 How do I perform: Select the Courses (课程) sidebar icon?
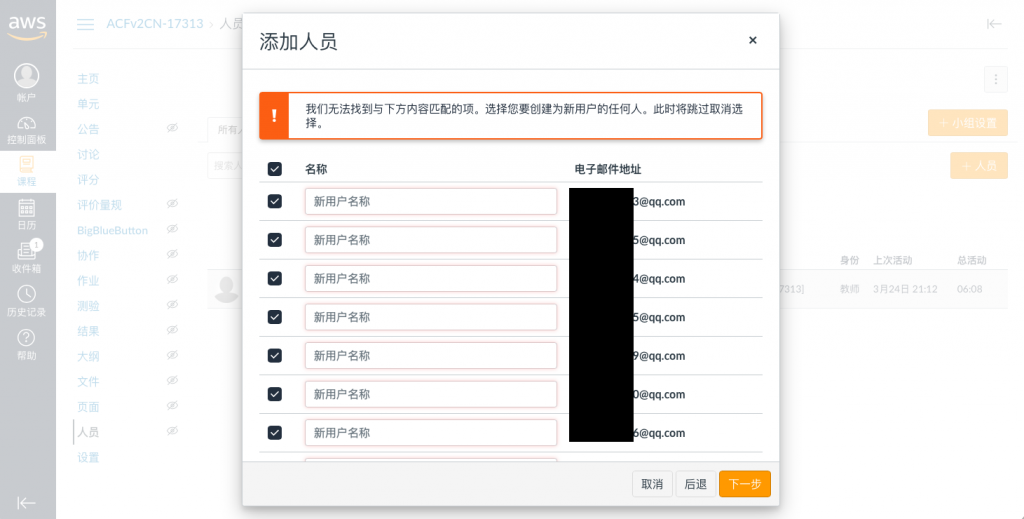[x=26, y=164]
